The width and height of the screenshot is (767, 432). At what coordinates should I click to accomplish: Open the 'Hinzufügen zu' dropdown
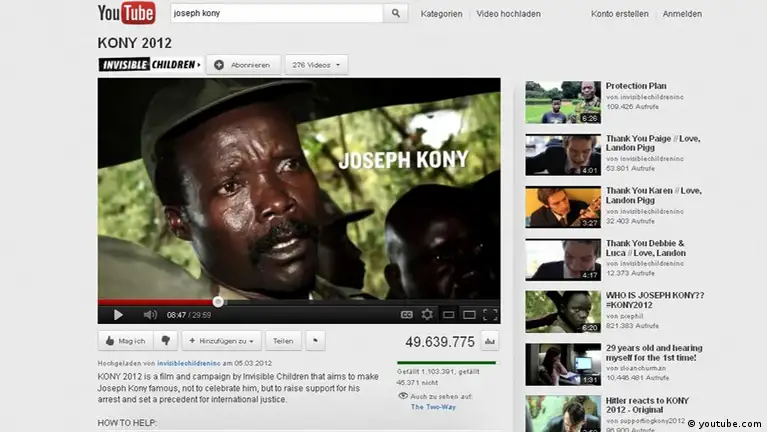pyautogui.click(x=222, y=340)
